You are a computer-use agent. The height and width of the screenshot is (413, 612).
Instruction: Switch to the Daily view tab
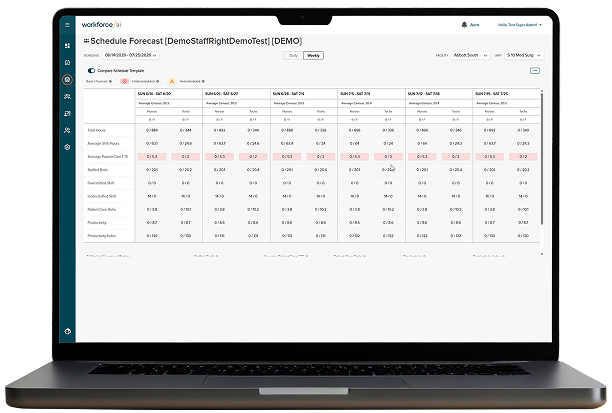point(294,55)
